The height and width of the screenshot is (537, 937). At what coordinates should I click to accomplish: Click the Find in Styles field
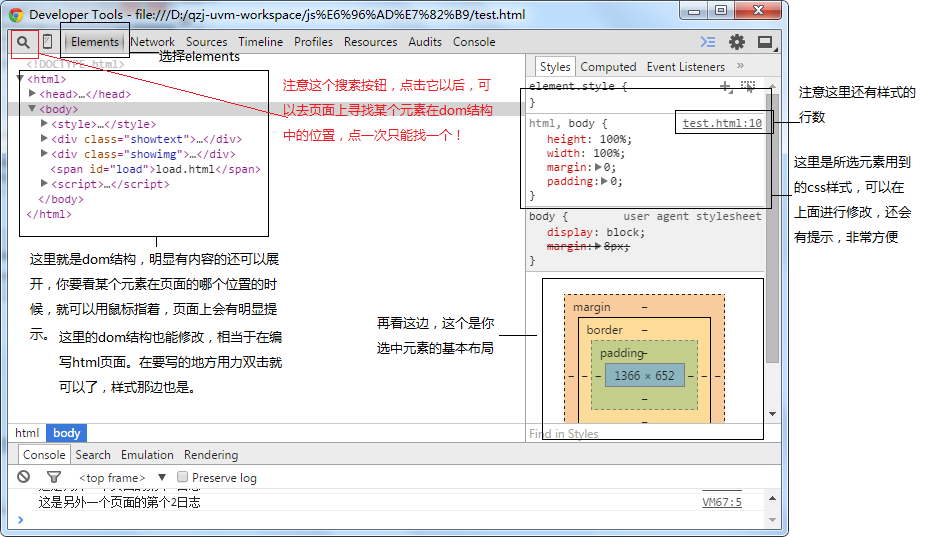pyautogui.click(x=645, y=434)
